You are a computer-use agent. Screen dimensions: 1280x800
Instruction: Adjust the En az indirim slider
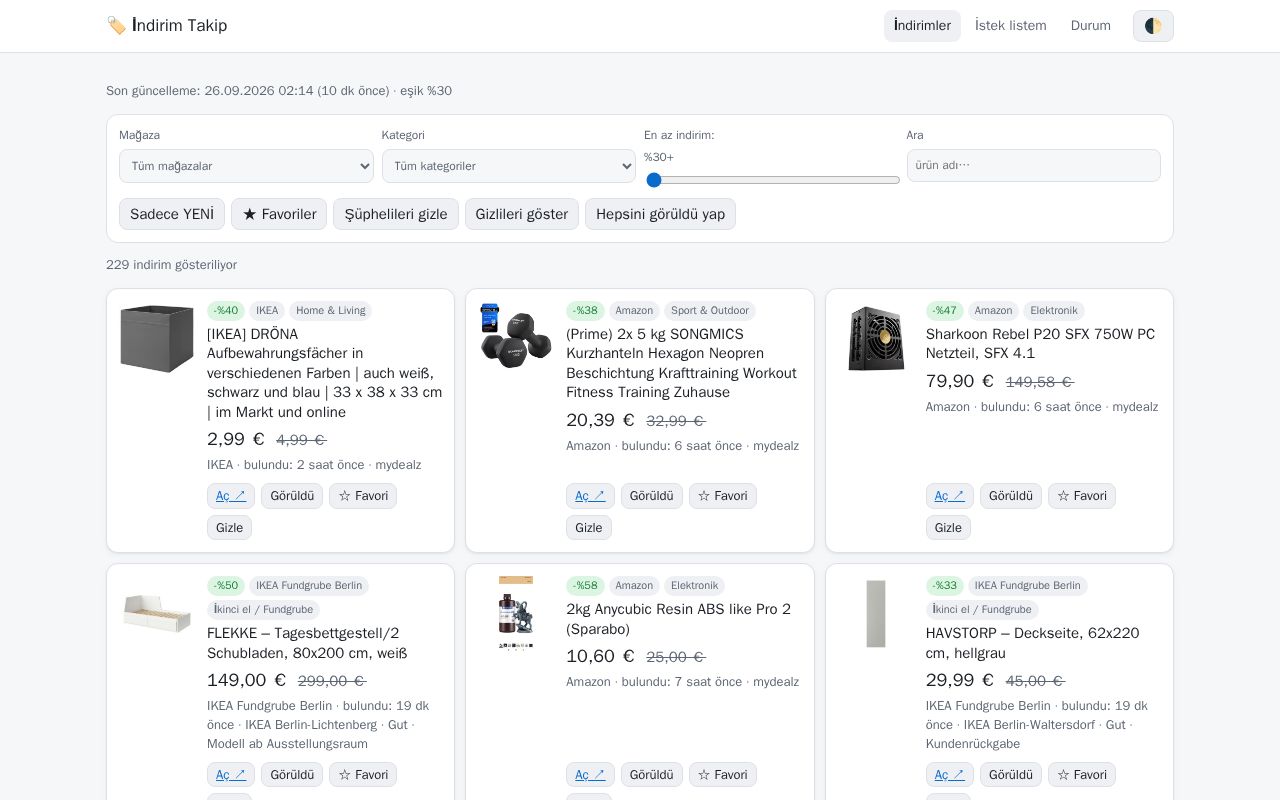coord(772,180)
